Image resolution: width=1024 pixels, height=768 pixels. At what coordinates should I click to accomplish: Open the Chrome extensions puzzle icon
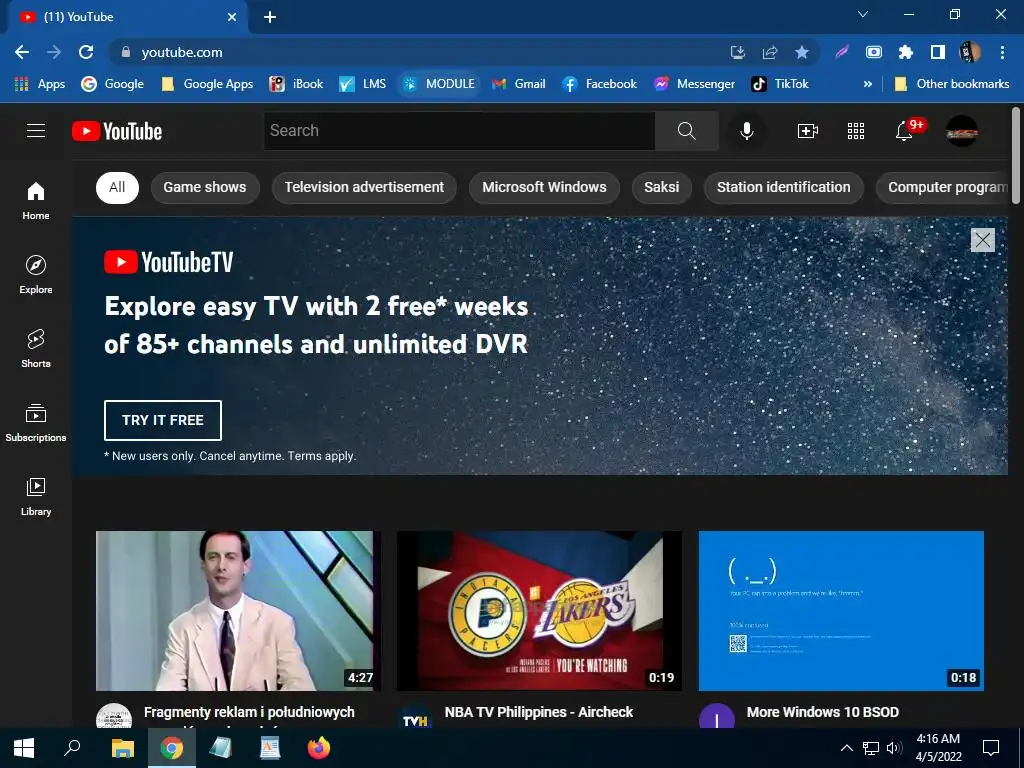coord(906,52)
